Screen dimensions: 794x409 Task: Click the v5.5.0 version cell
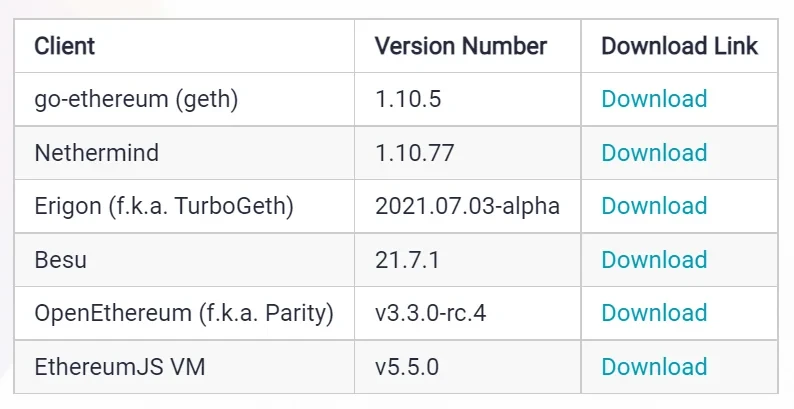(406, 367)
